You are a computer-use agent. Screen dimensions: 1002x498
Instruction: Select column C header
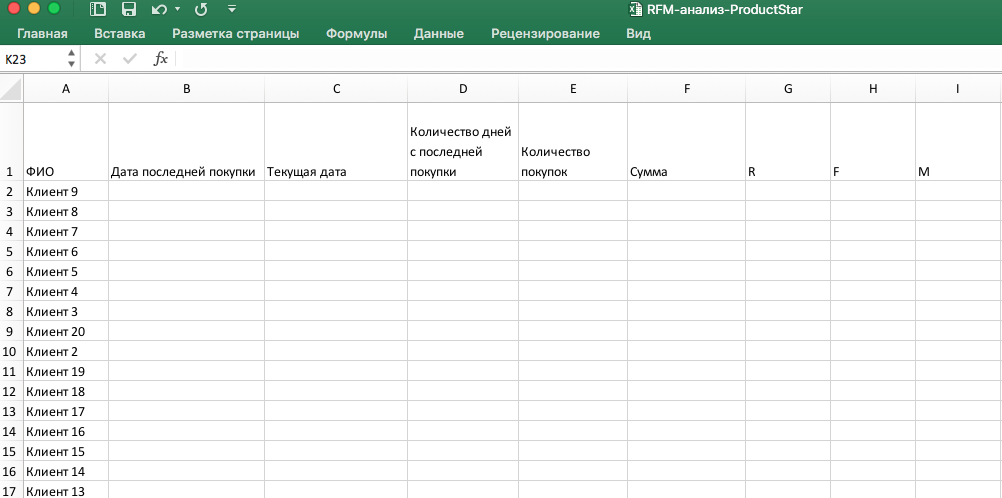(x=336, y=89)
